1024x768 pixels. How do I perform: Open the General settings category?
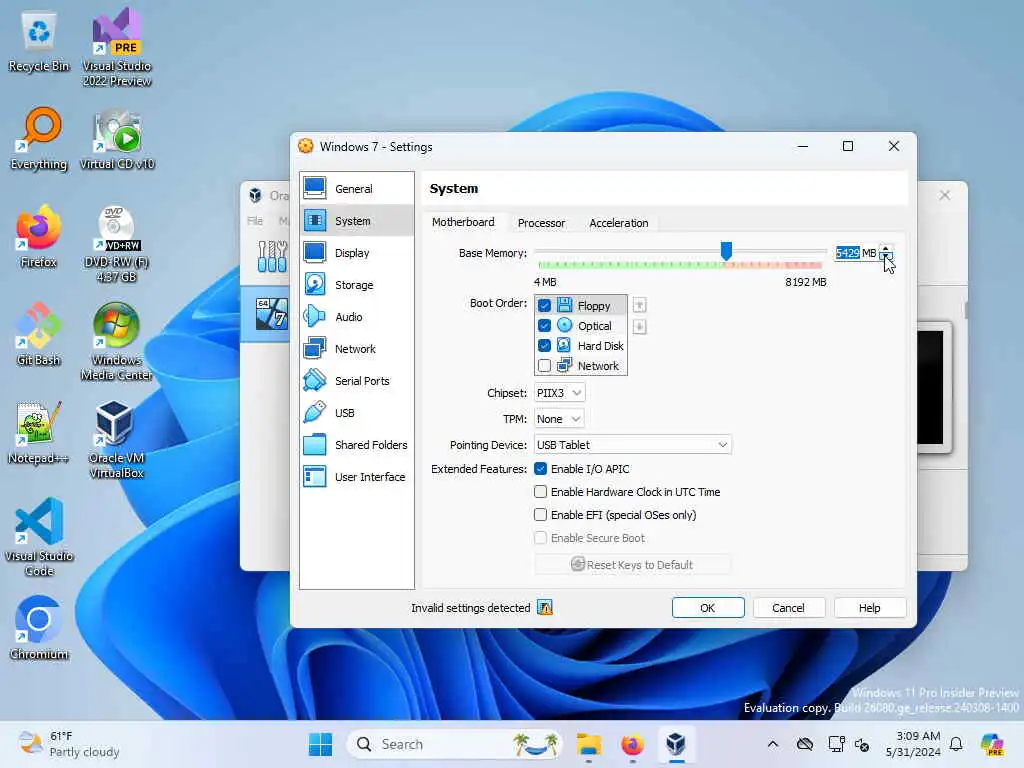(357, 189)
